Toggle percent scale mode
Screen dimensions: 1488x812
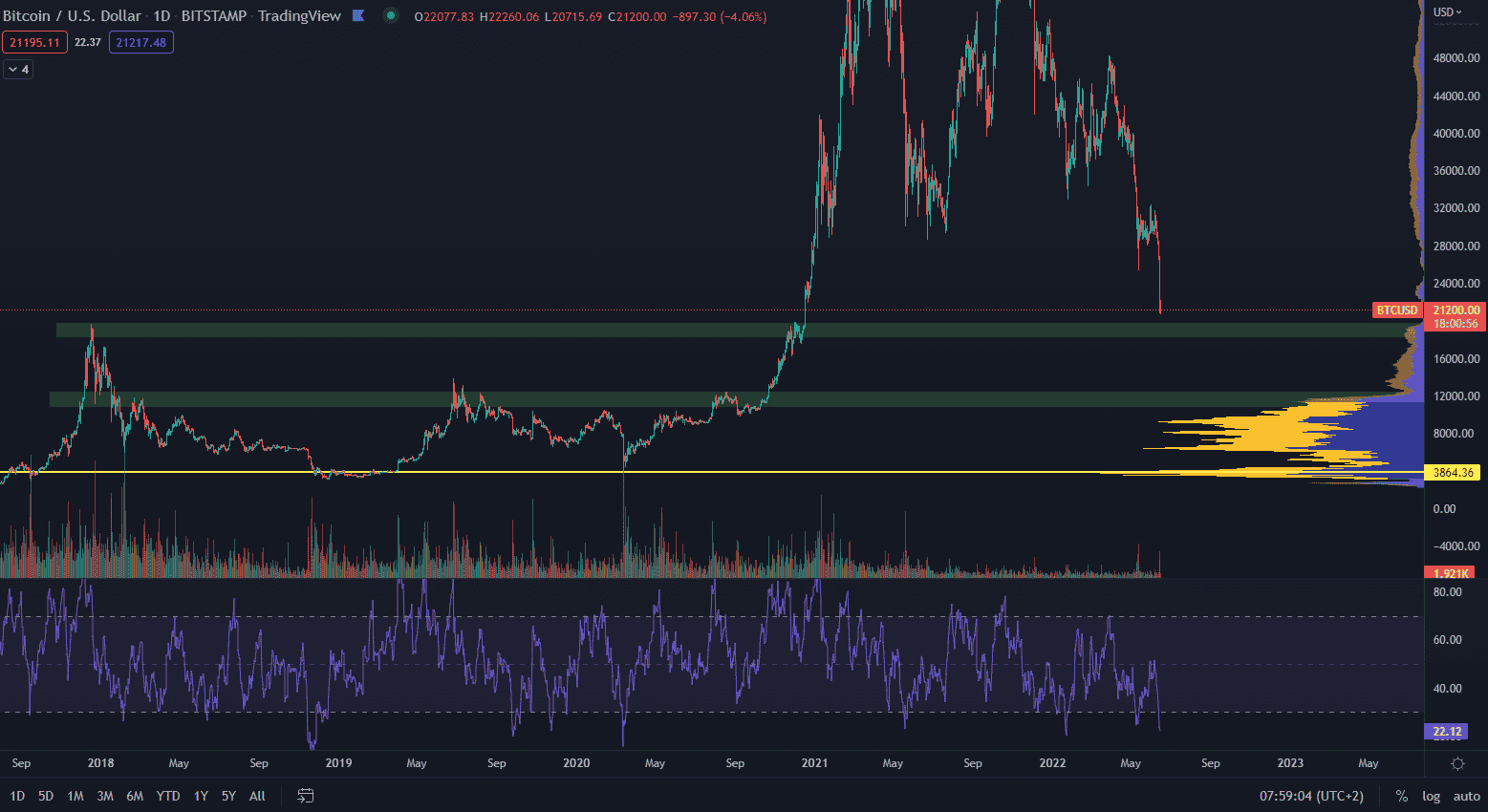[1401, 796]
